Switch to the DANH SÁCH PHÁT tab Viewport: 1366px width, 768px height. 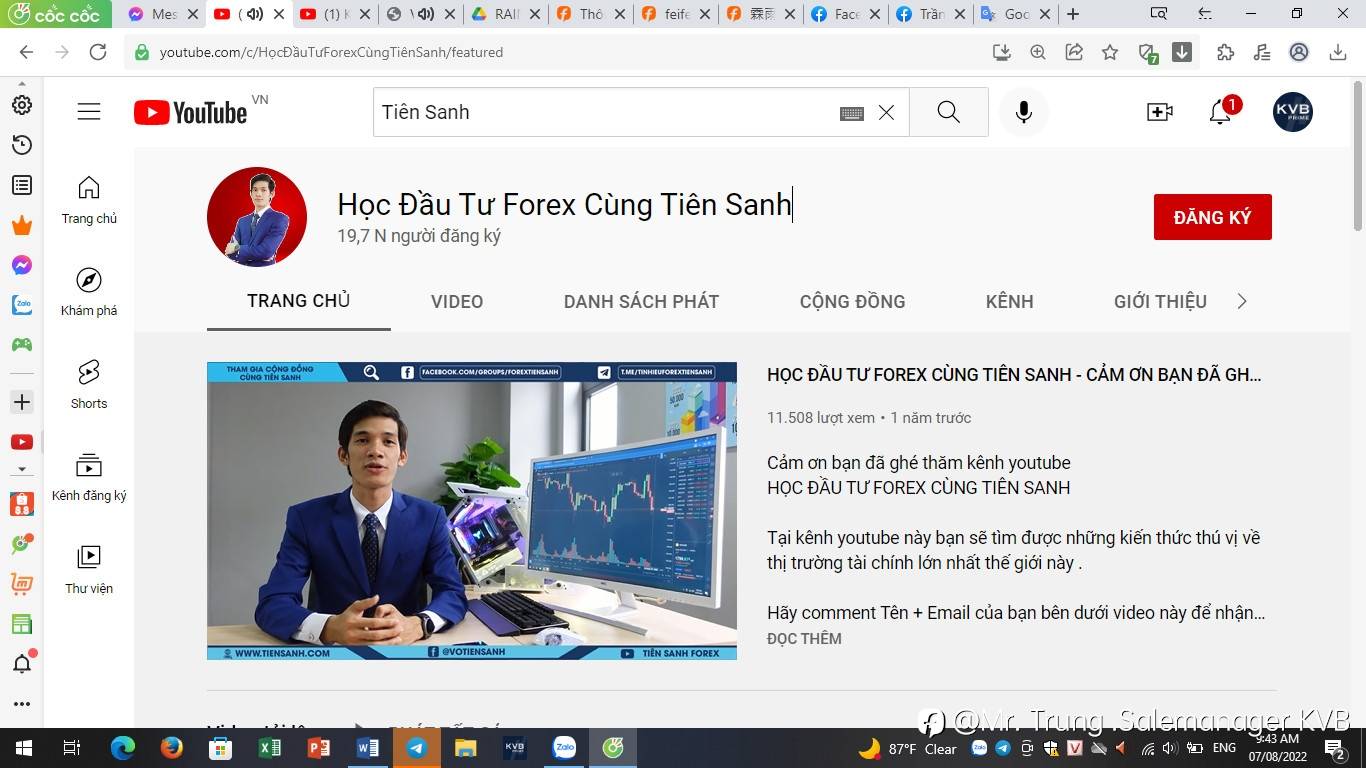click(x=641, y=302)
